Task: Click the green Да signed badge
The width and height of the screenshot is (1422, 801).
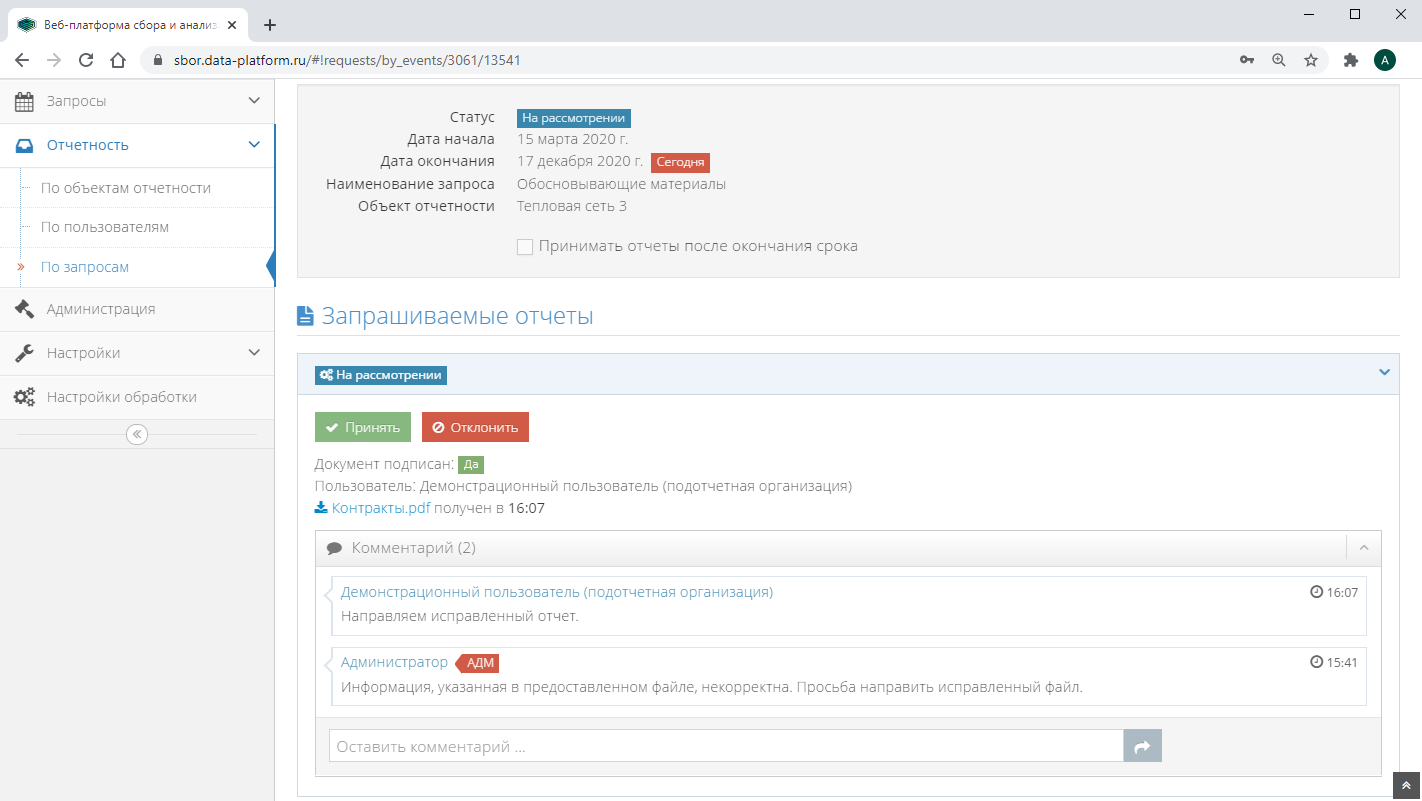Action: click(x=471, y=464)
